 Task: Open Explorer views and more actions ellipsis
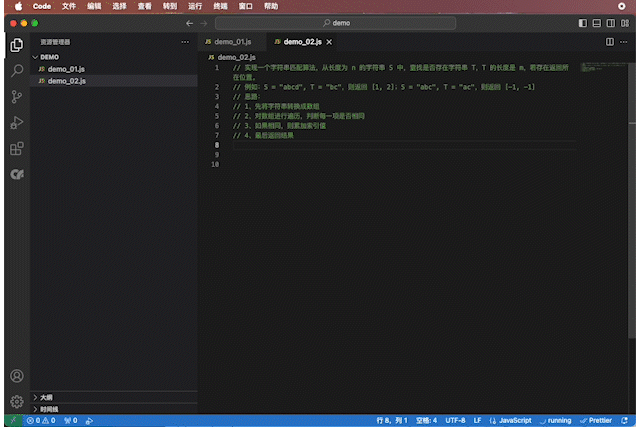coord(185,42)
